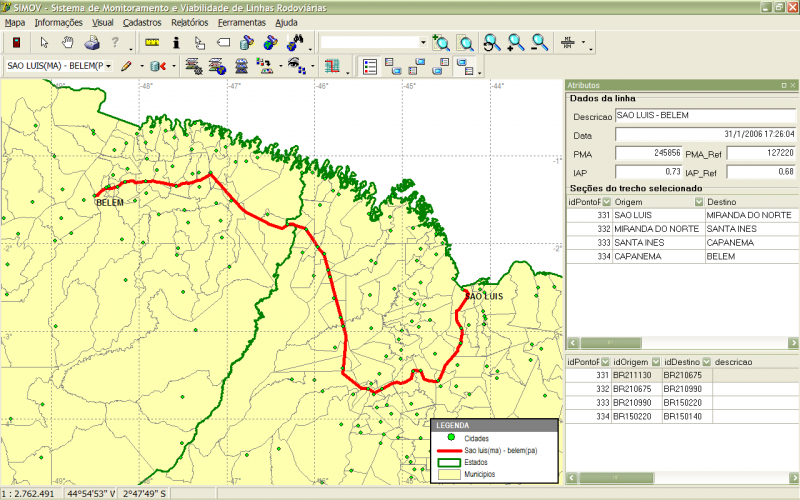Click the Descricao text field
Screen dimensions: 800x500
(705, 117)
